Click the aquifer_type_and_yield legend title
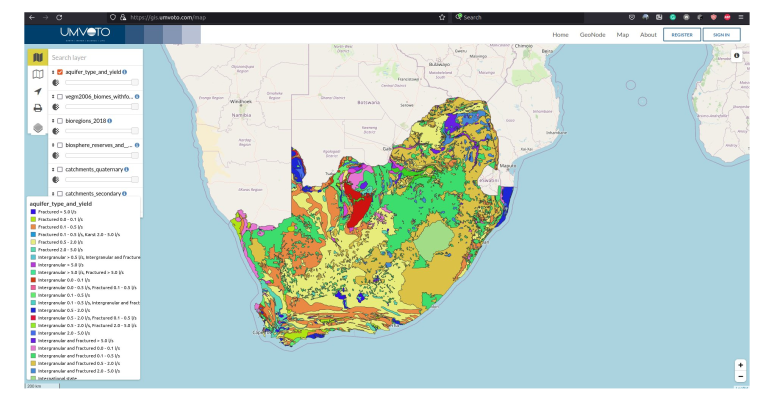The height and width of the screenshot is (399, 769). pos(61,203)
